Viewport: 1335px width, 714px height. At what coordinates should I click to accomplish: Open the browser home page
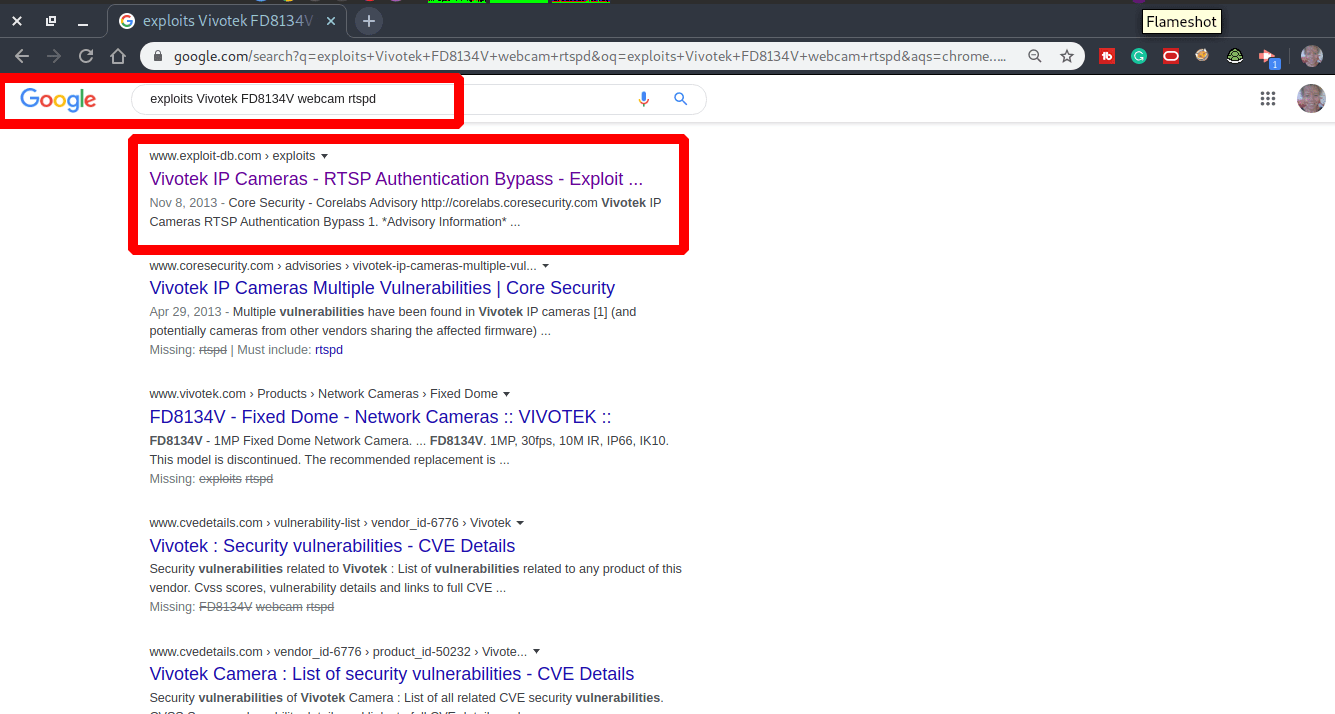118,57
